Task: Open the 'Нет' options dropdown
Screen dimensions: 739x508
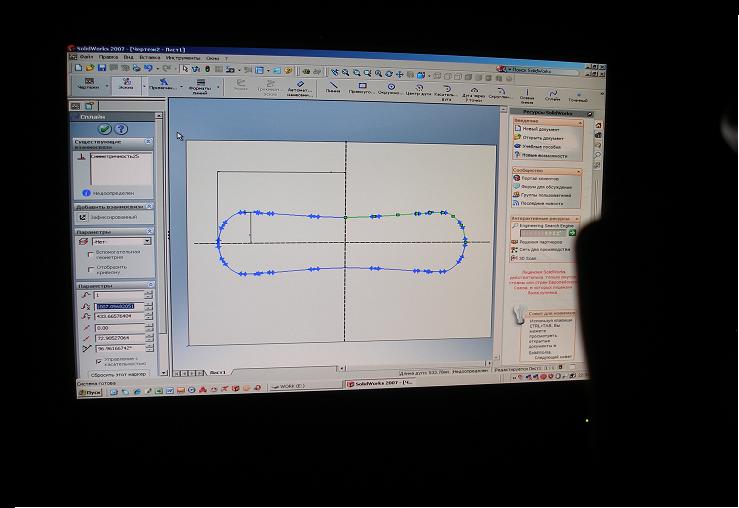Action: [x=147, y=241]
